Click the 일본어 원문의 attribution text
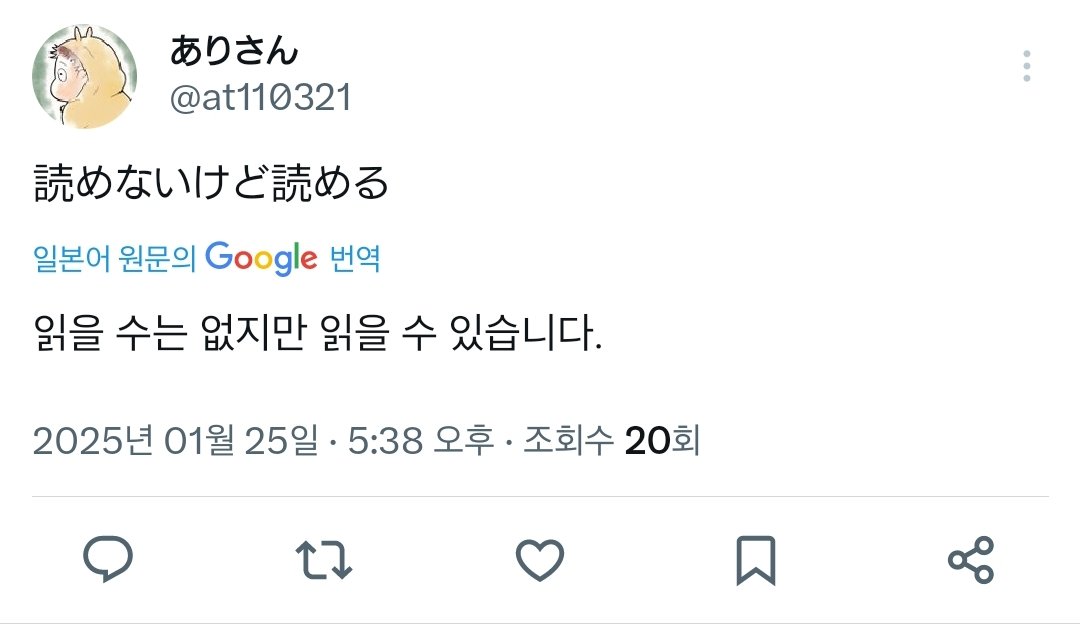The width and height of the screenshot is (1080, 632). (115, 259)
